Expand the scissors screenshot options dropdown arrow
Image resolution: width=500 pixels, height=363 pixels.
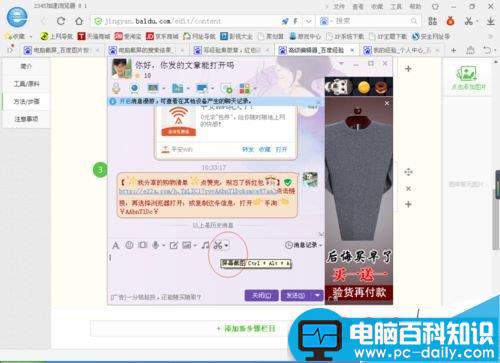pyautogui.click(x=226, y=246)
